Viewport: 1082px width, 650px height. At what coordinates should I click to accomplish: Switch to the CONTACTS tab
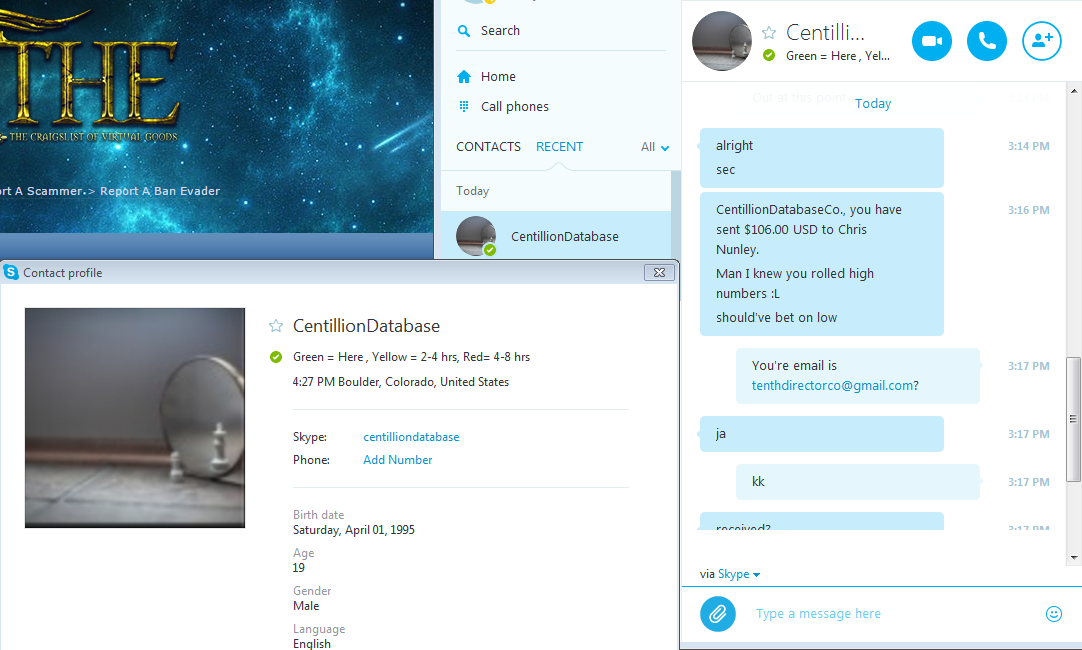489,146
